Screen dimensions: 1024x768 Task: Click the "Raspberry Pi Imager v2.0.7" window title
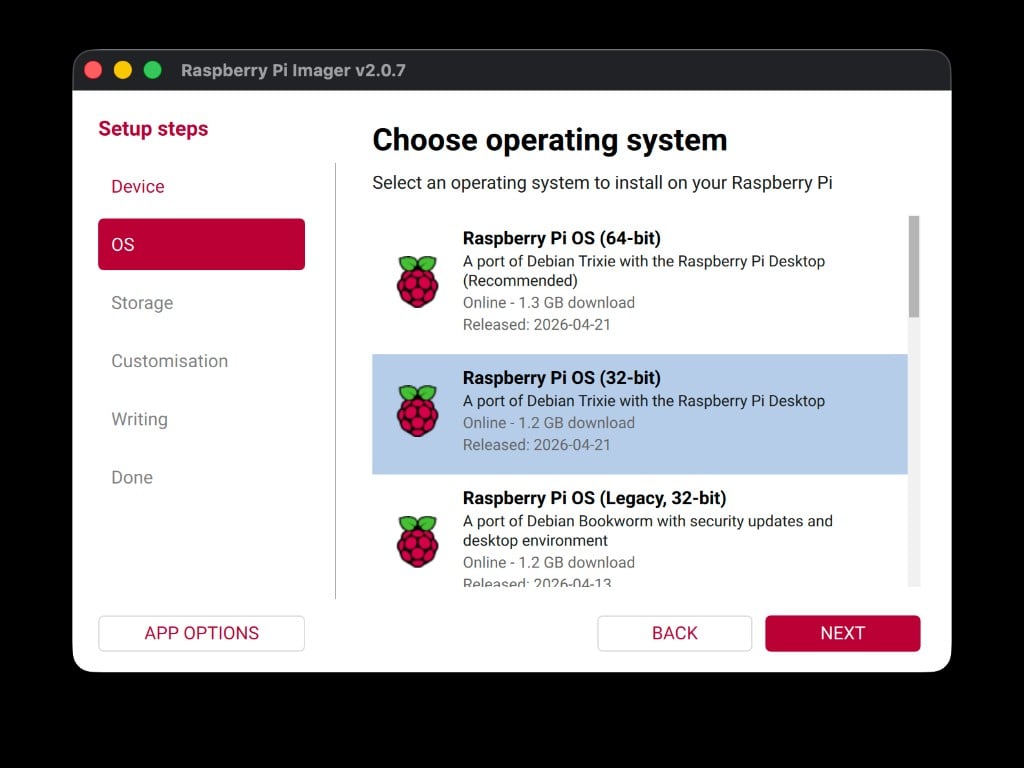pos(293,70)
